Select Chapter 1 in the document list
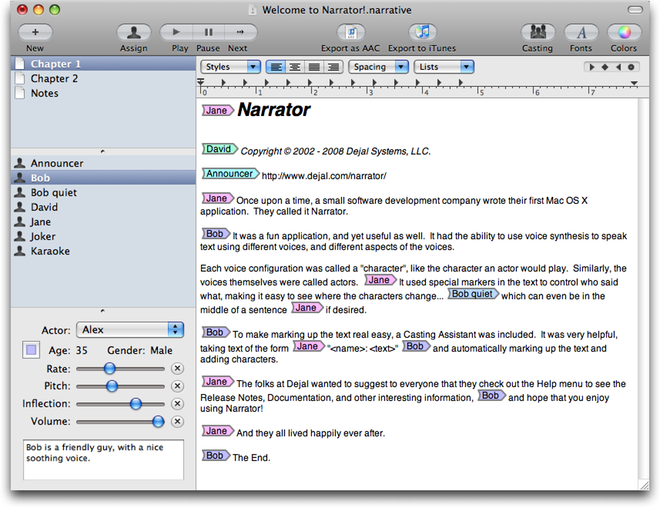Viewport: 660px width, 508px height. pos(103,64)
